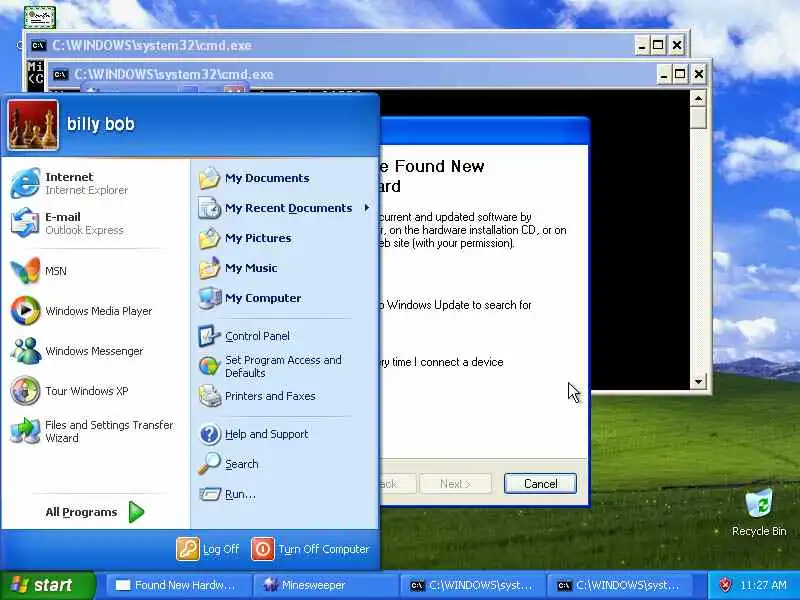Click the system tray clock
The image size is (800, 600).
pos(763,585)
